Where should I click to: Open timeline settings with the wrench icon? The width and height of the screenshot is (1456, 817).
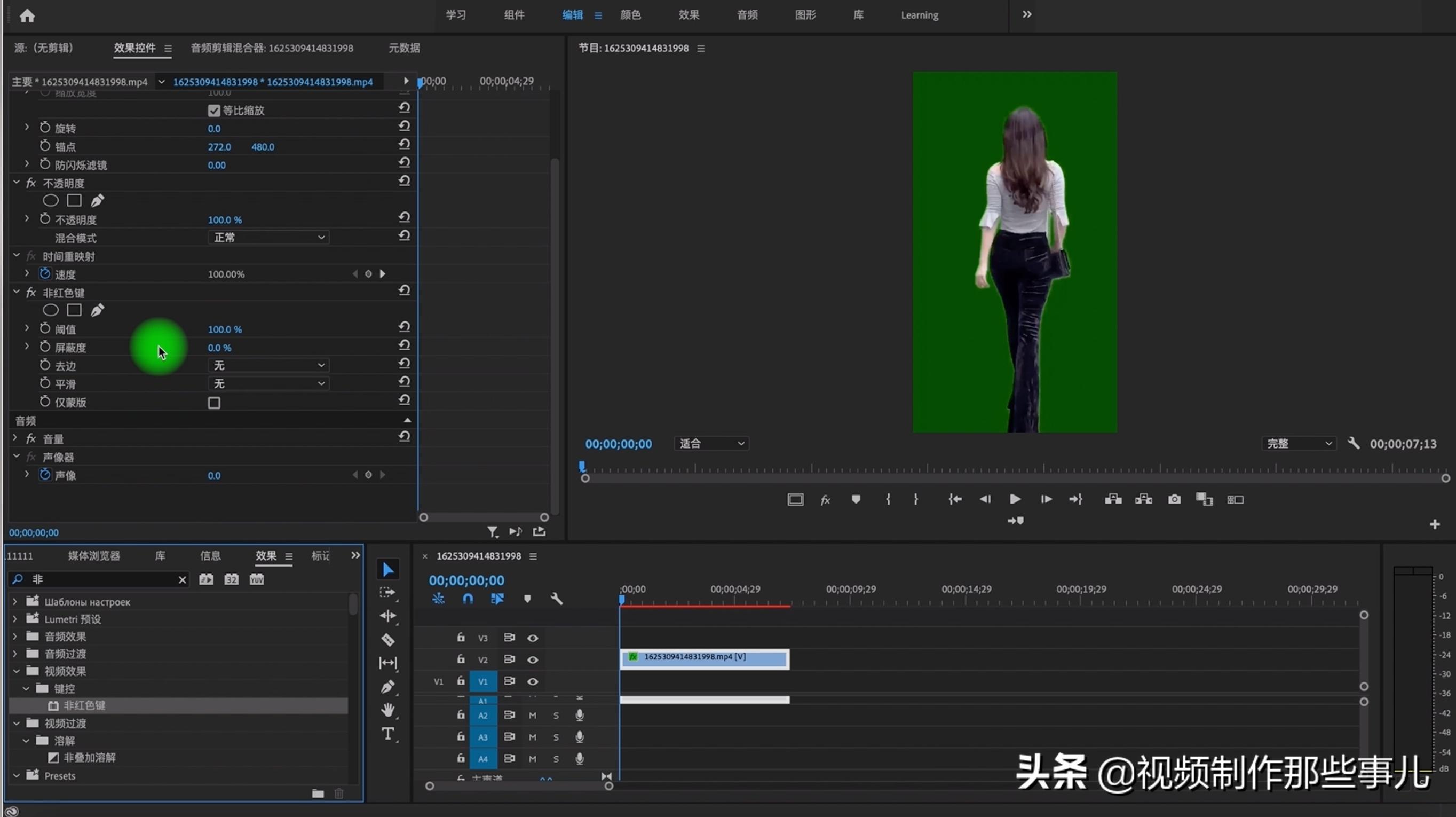[x=557, y=598]
